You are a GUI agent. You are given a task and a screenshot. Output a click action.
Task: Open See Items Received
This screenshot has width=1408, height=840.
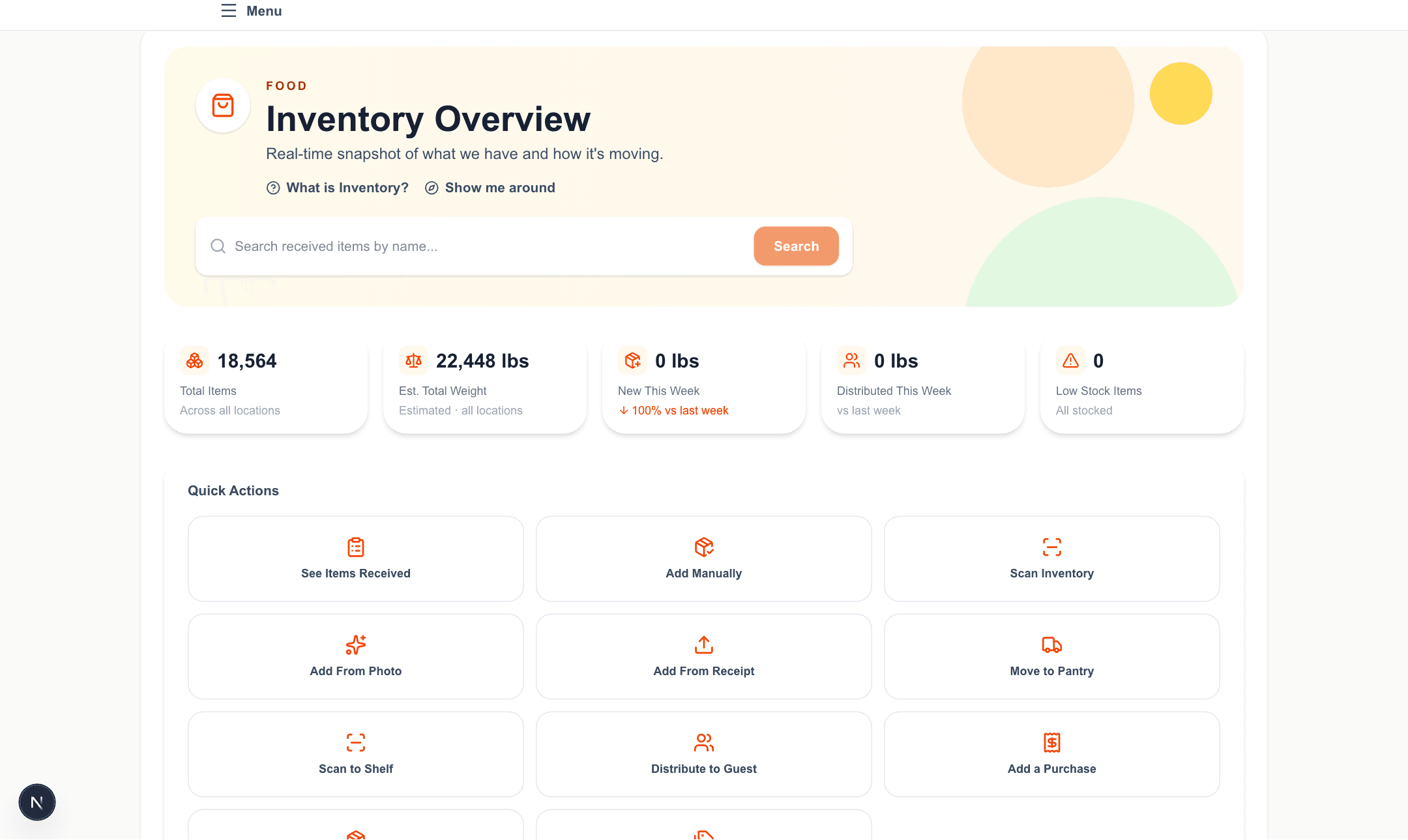pos(356,559)
